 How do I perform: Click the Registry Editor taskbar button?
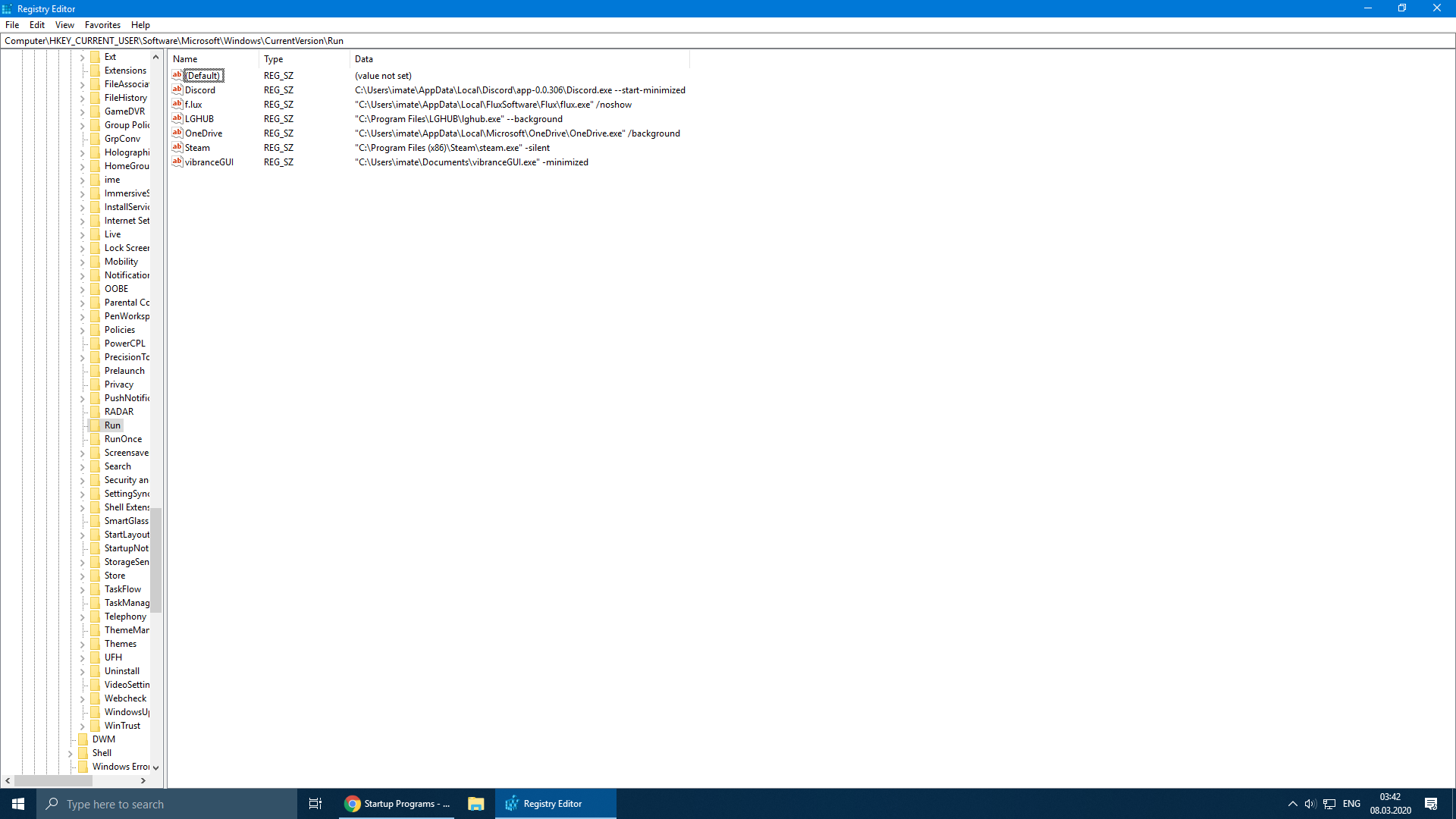click(555, 804)
